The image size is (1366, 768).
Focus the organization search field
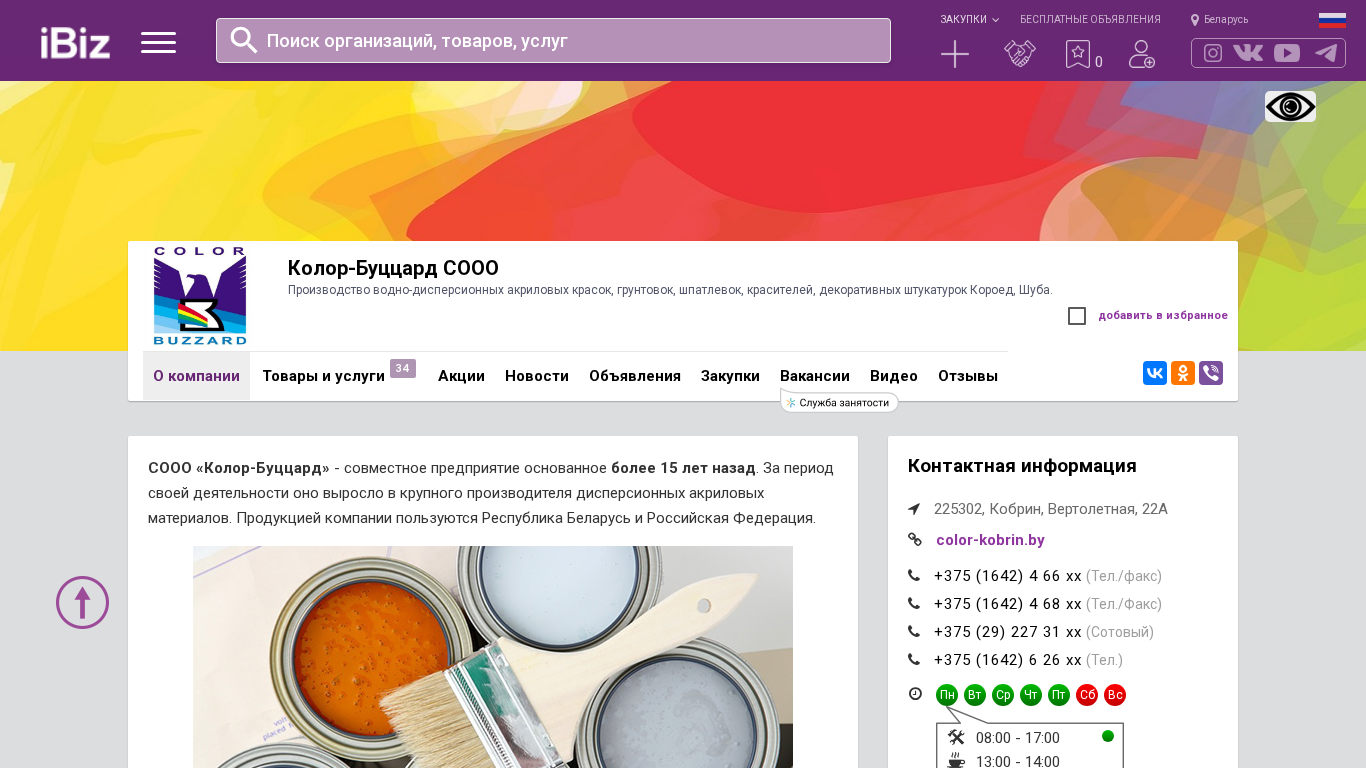pos(553,40)
